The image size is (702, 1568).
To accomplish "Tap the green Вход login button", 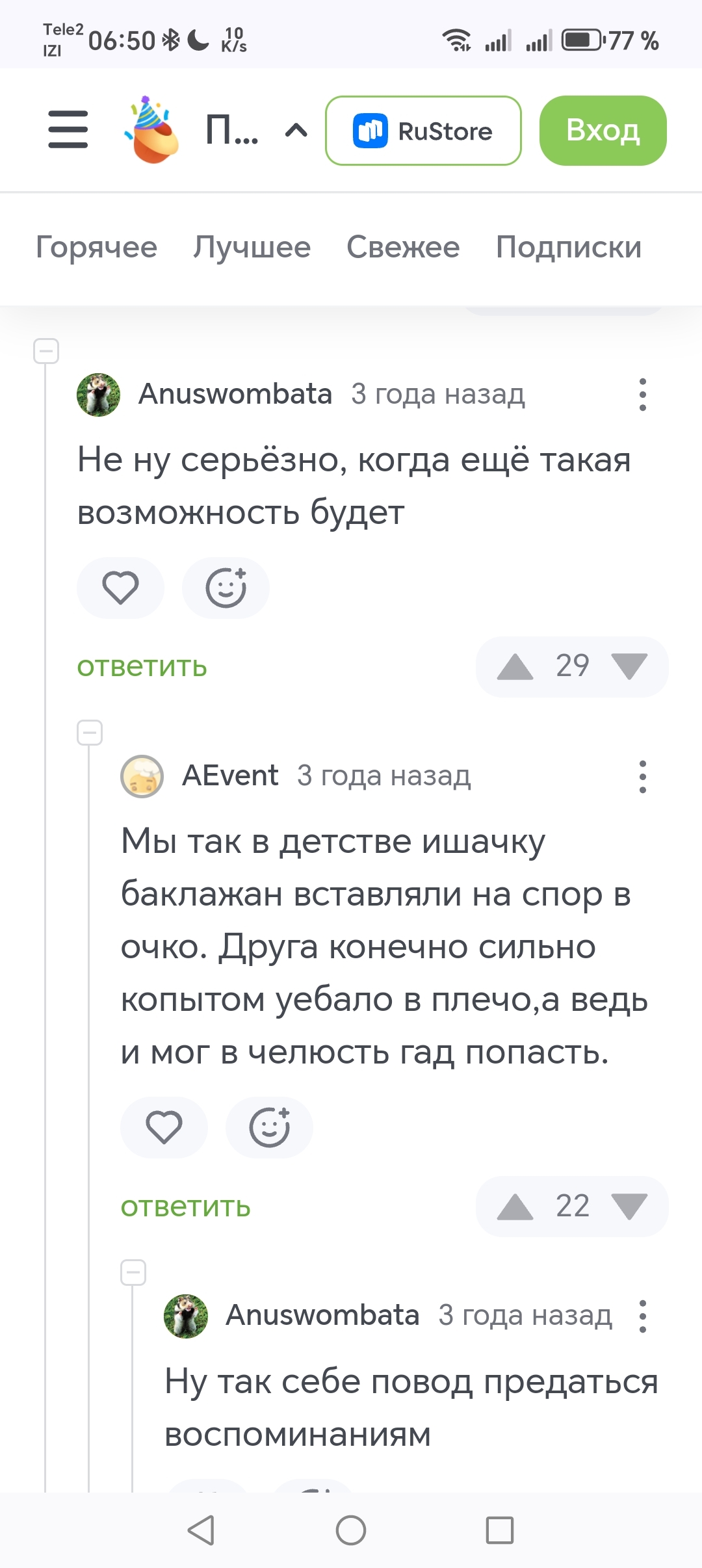I will pyautogui.click(x=603, y=131).
